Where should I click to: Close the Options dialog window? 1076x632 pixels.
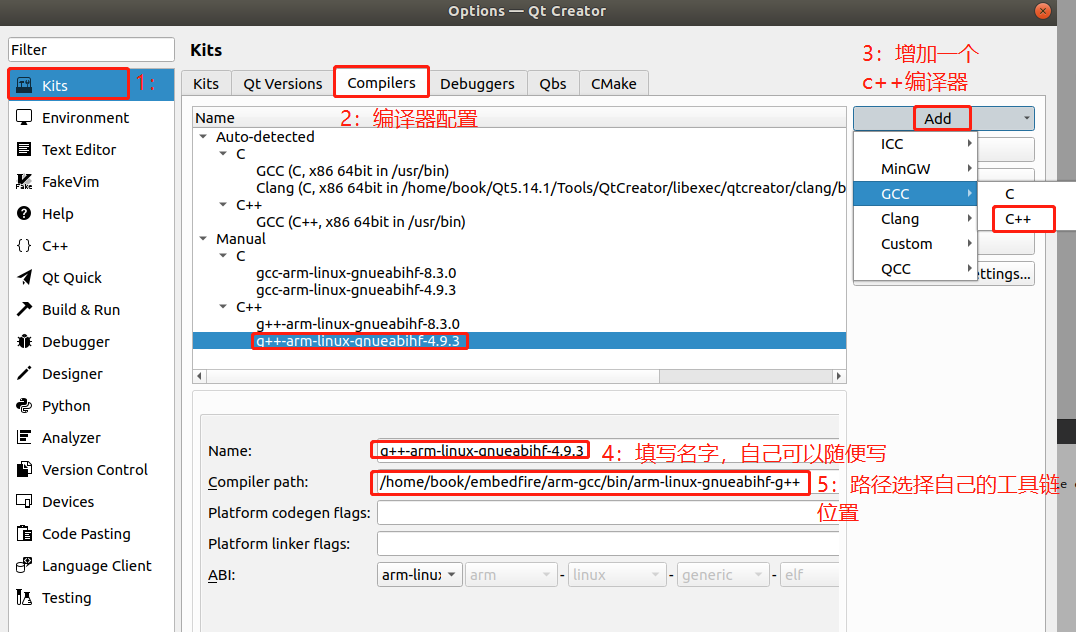click(x=1042, y=11)
